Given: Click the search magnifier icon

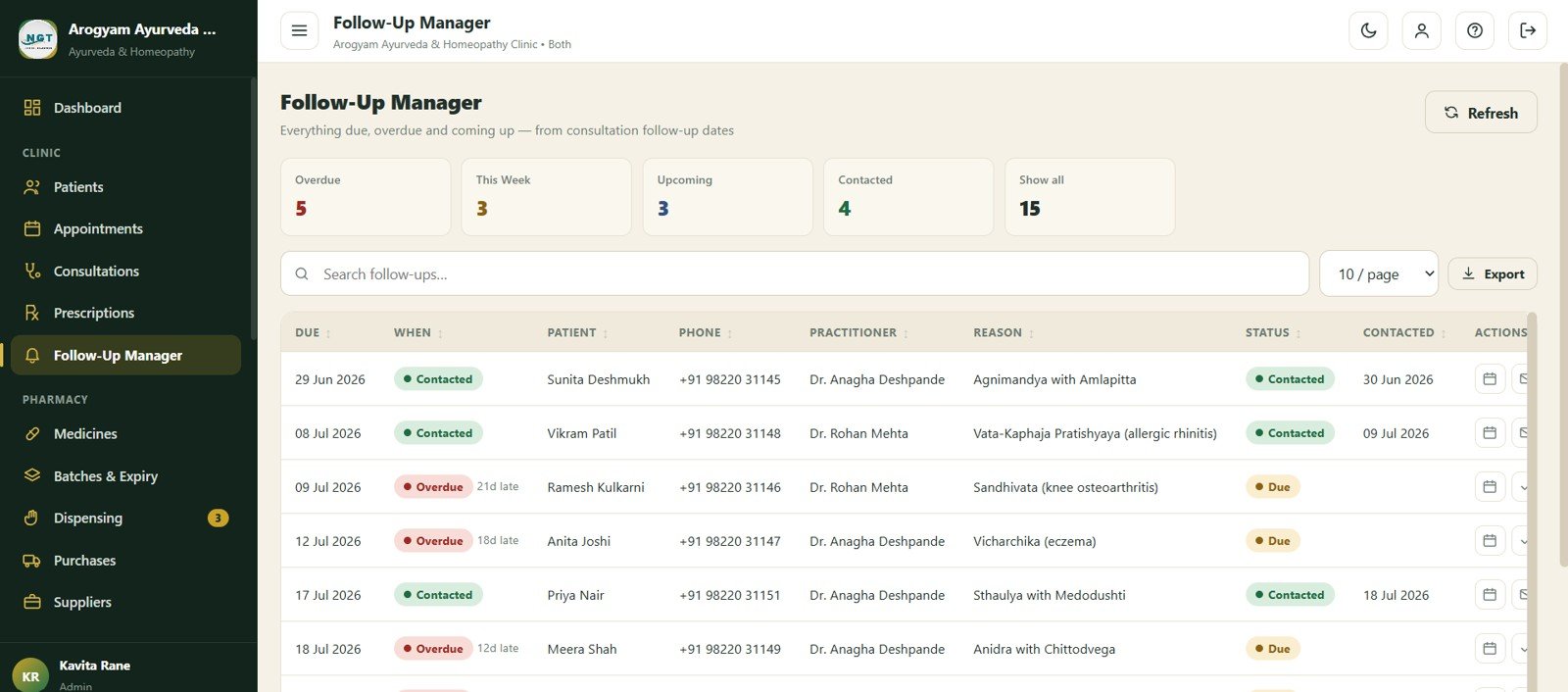Looking at the screenshot, I should 302,274.
